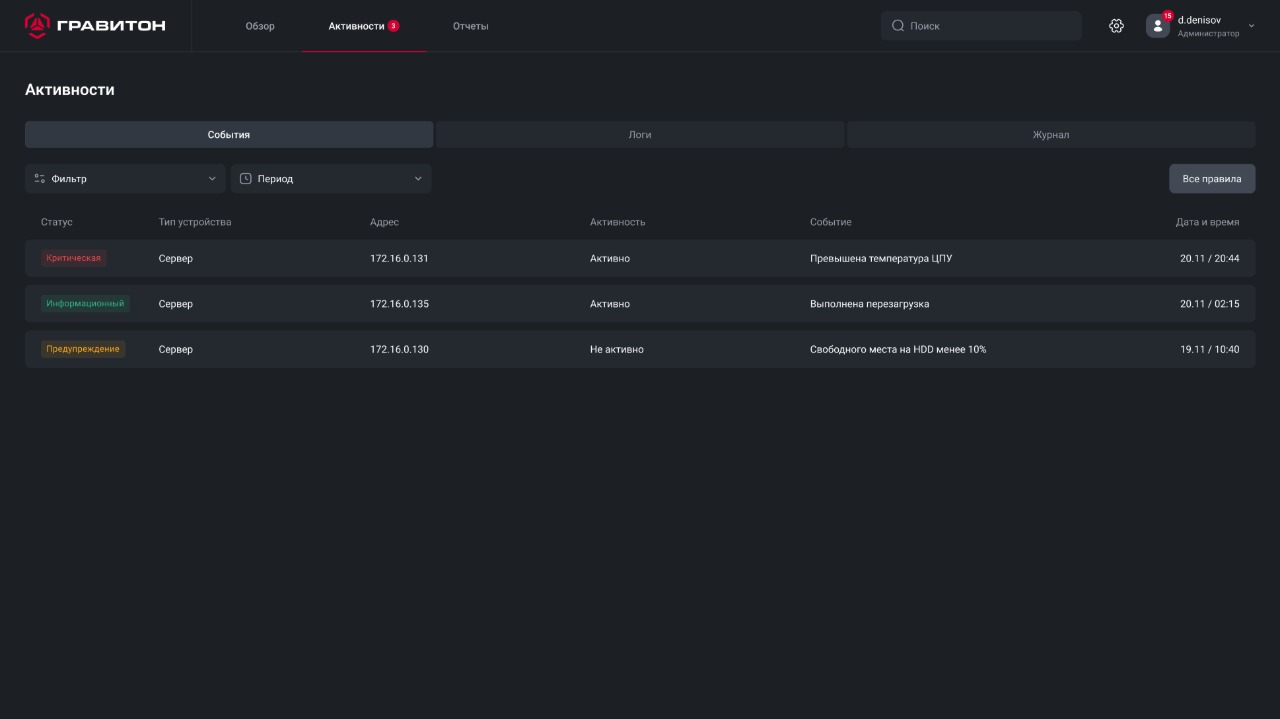Click the Предупреждение status badge

click(x=83, y=349)
